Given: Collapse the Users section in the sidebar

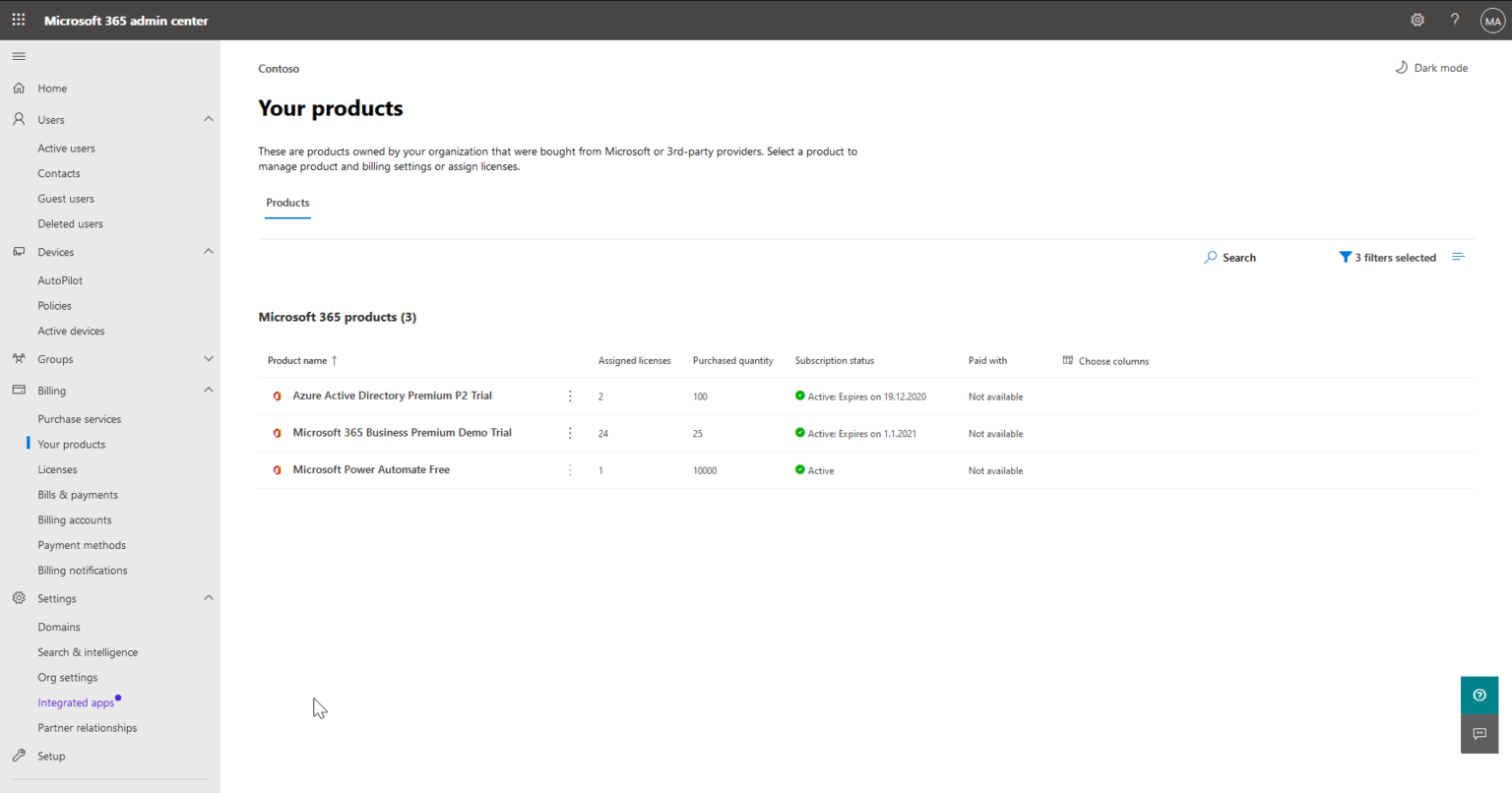Looking at the screenshot, I should tap(208, 118).
